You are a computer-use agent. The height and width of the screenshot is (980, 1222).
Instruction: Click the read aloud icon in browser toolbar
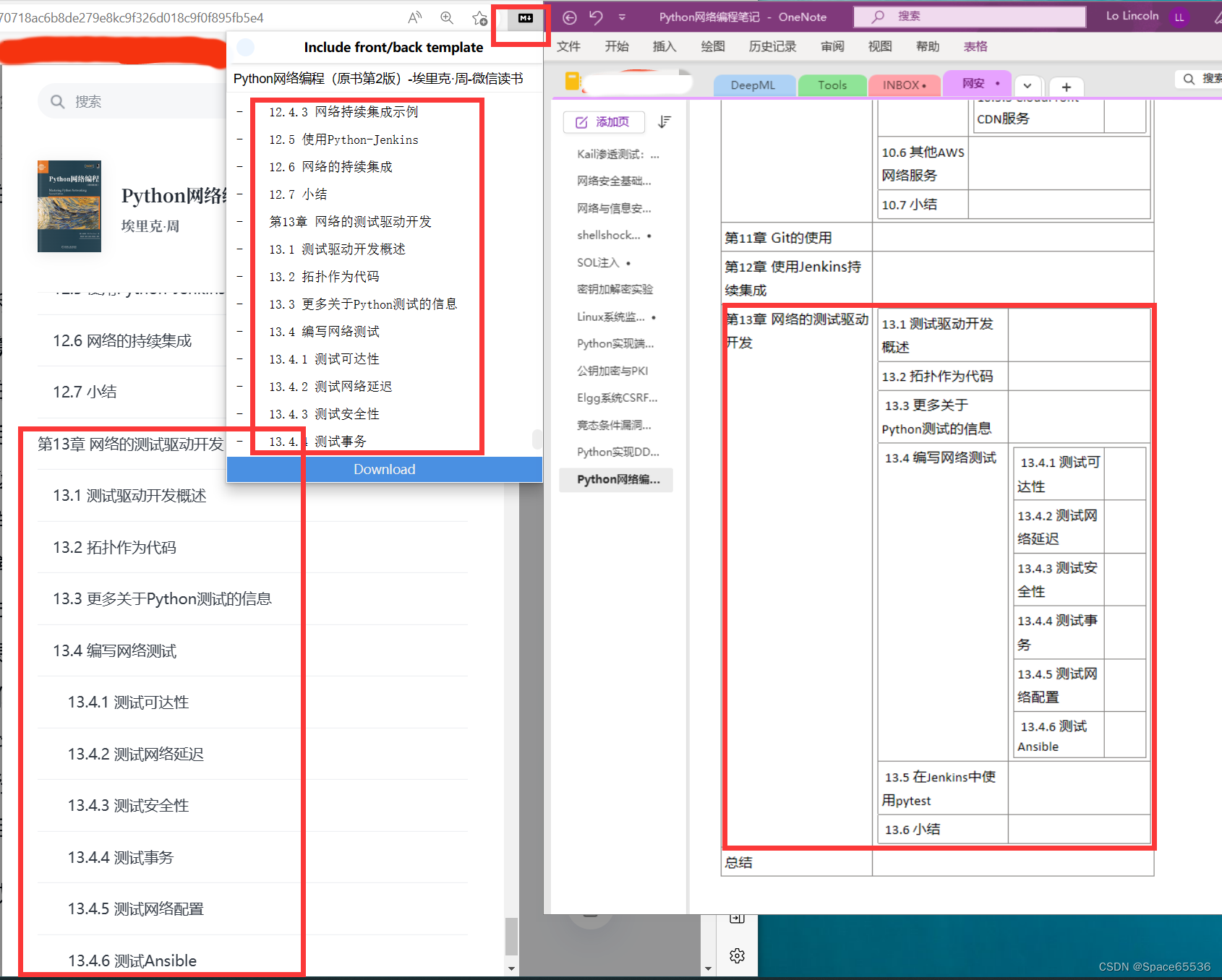point(415,17)
